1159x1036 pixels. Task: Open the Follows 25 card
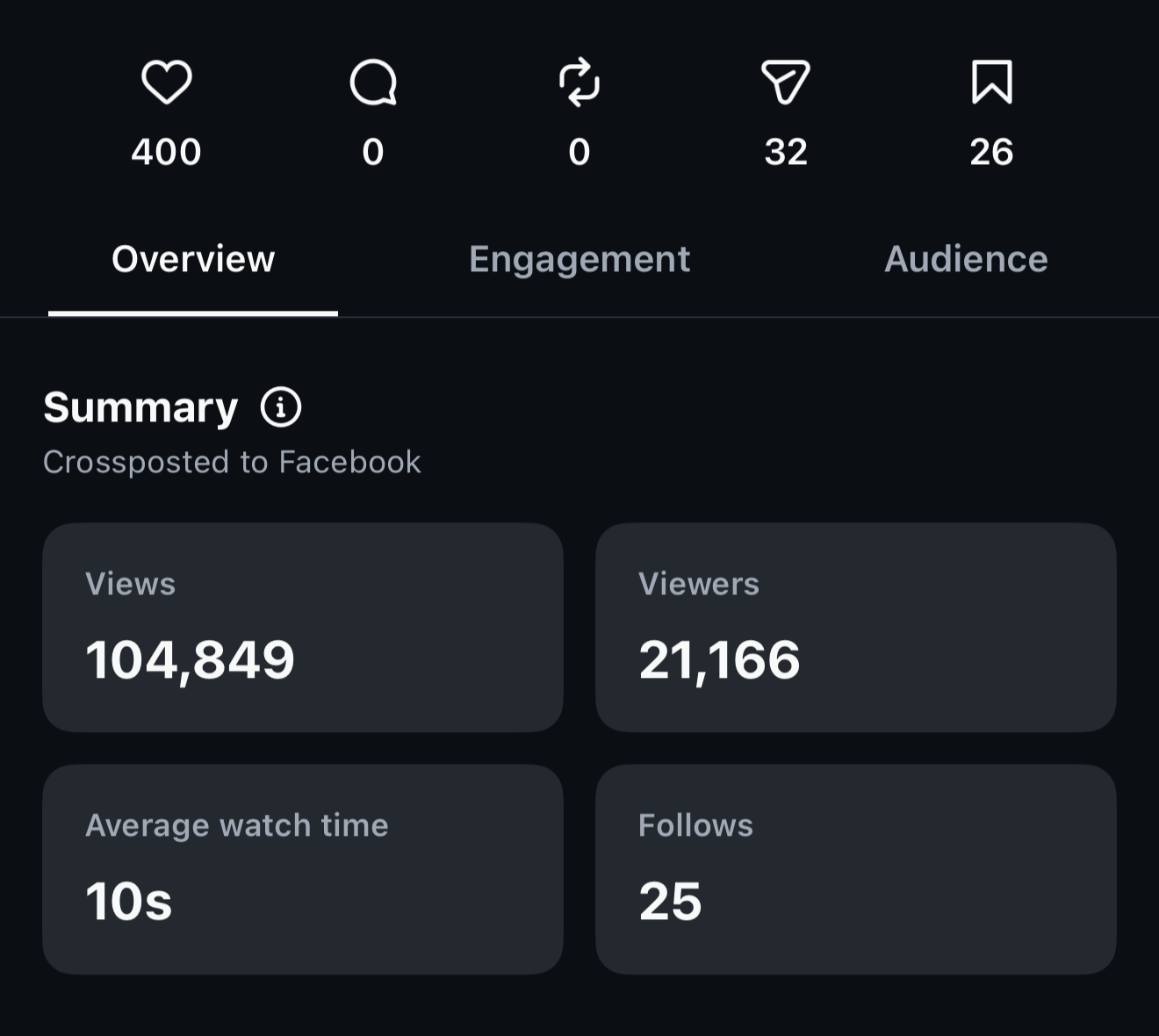(856, 869)
